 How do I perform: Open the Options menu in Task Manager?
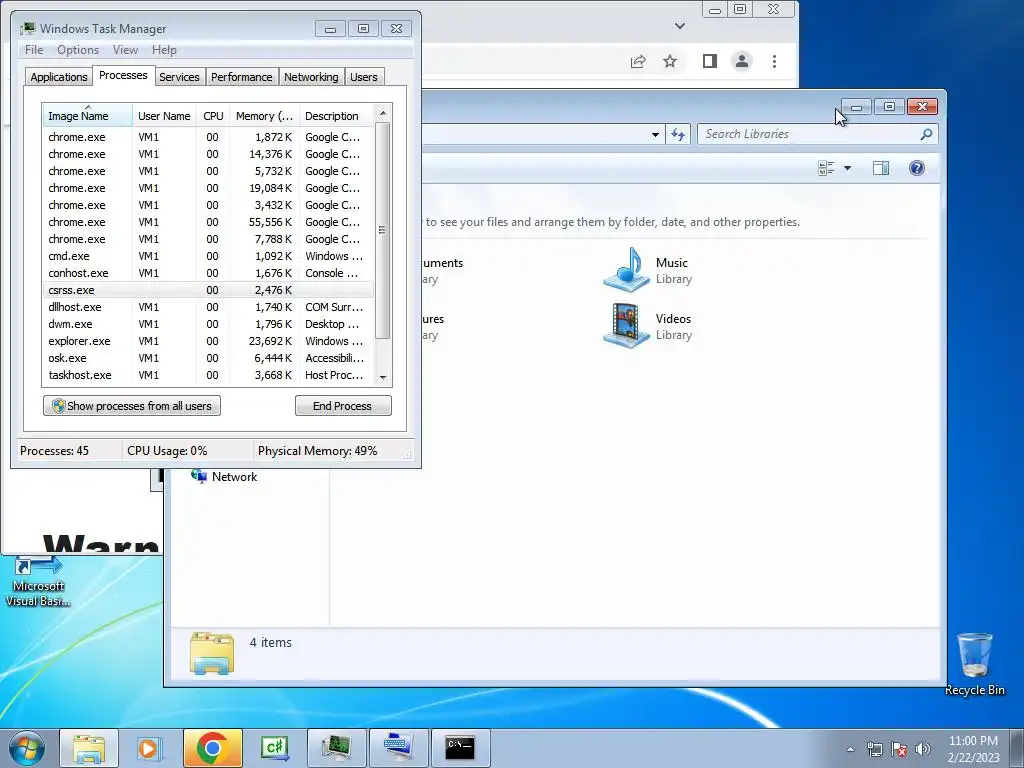(x=78, y=50)
